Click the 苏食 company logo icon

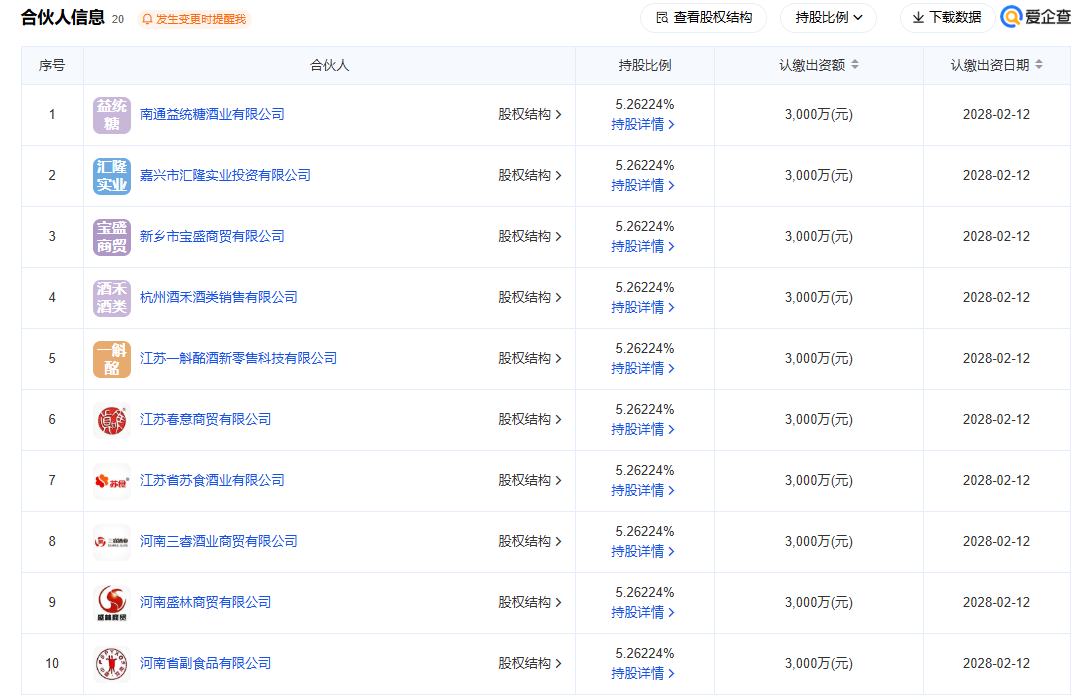pyautogui.click(x=112, y=481)
